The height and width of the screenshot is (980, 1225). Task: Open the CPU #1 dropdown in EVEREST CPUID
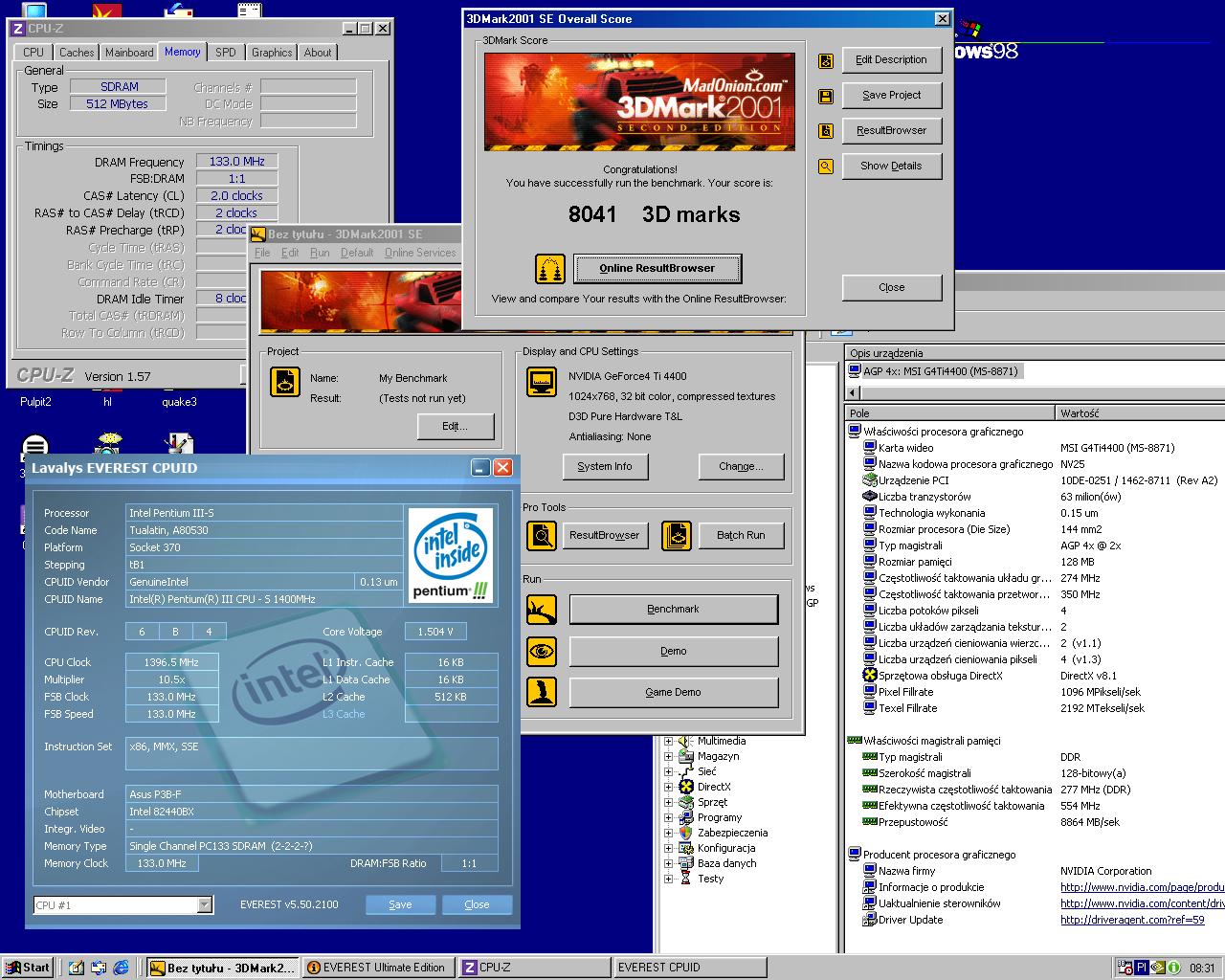point(204,904)
